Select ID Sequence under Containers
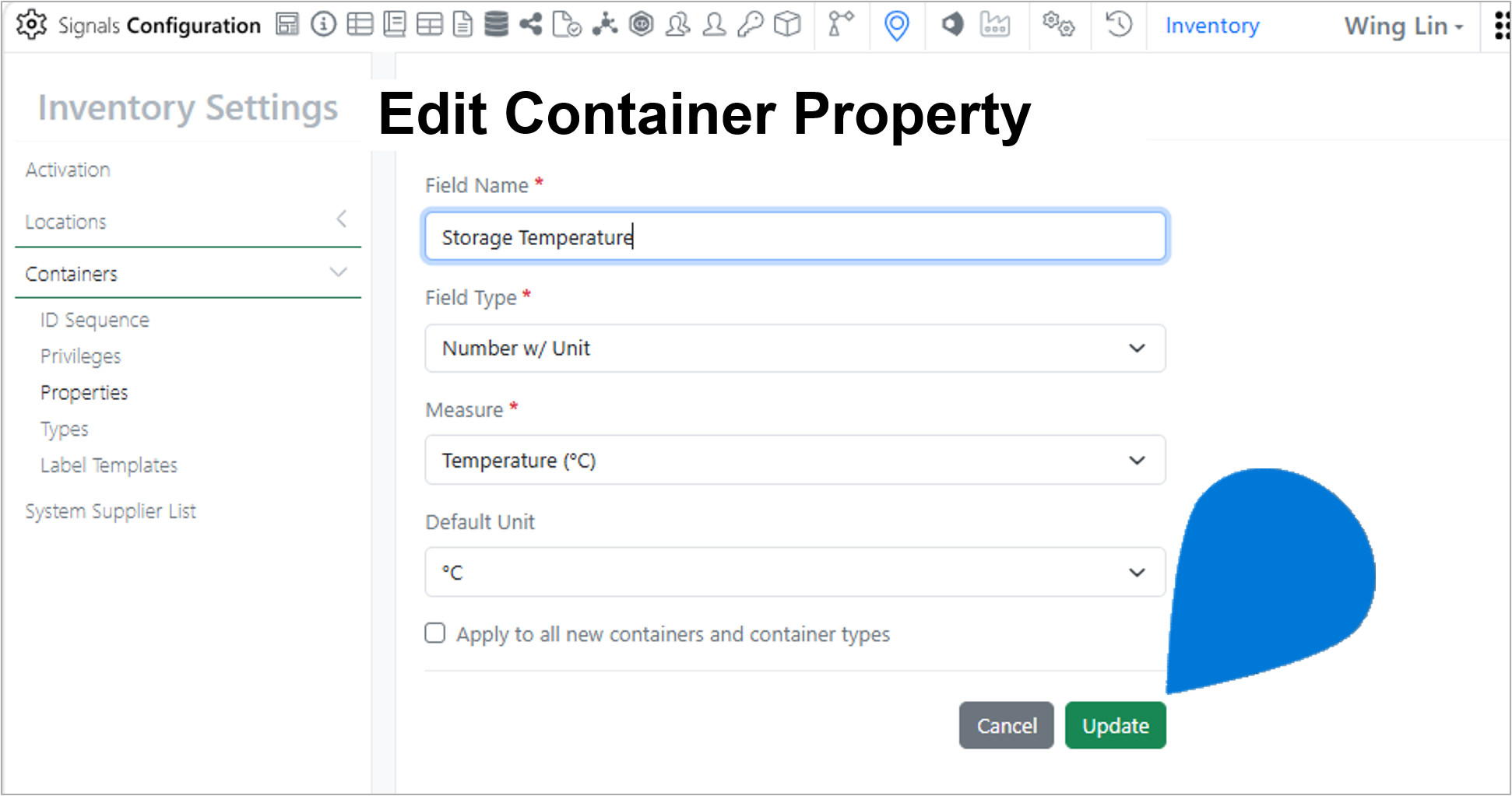The width and height of the screenshot is (1512, 796). click(94, 320)
